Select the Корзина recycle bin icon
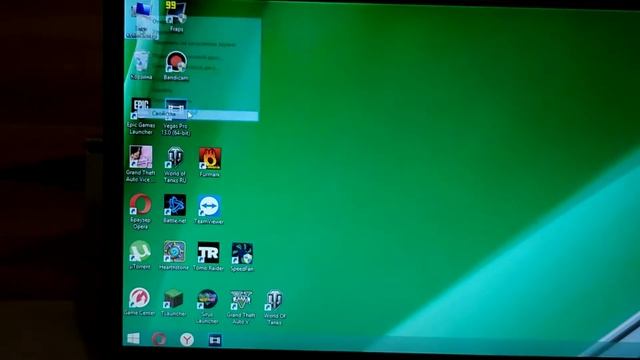640x360 pixels. coord(141,65)
